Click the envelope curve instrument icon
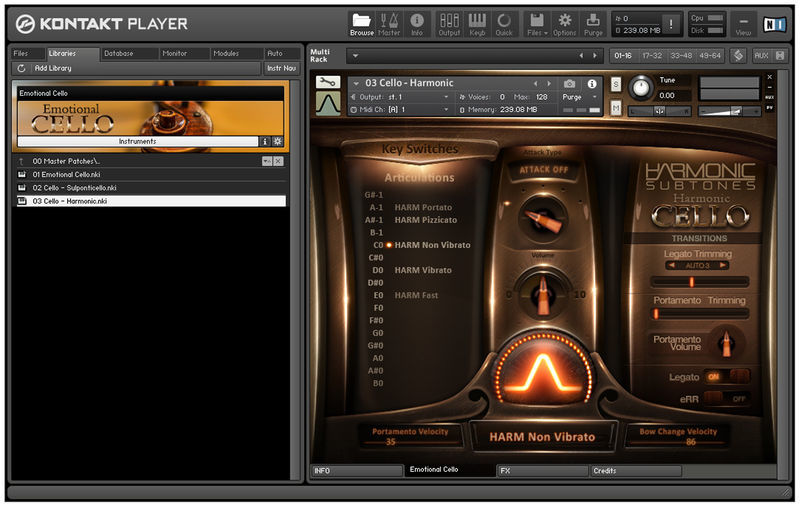 [328, 104]
